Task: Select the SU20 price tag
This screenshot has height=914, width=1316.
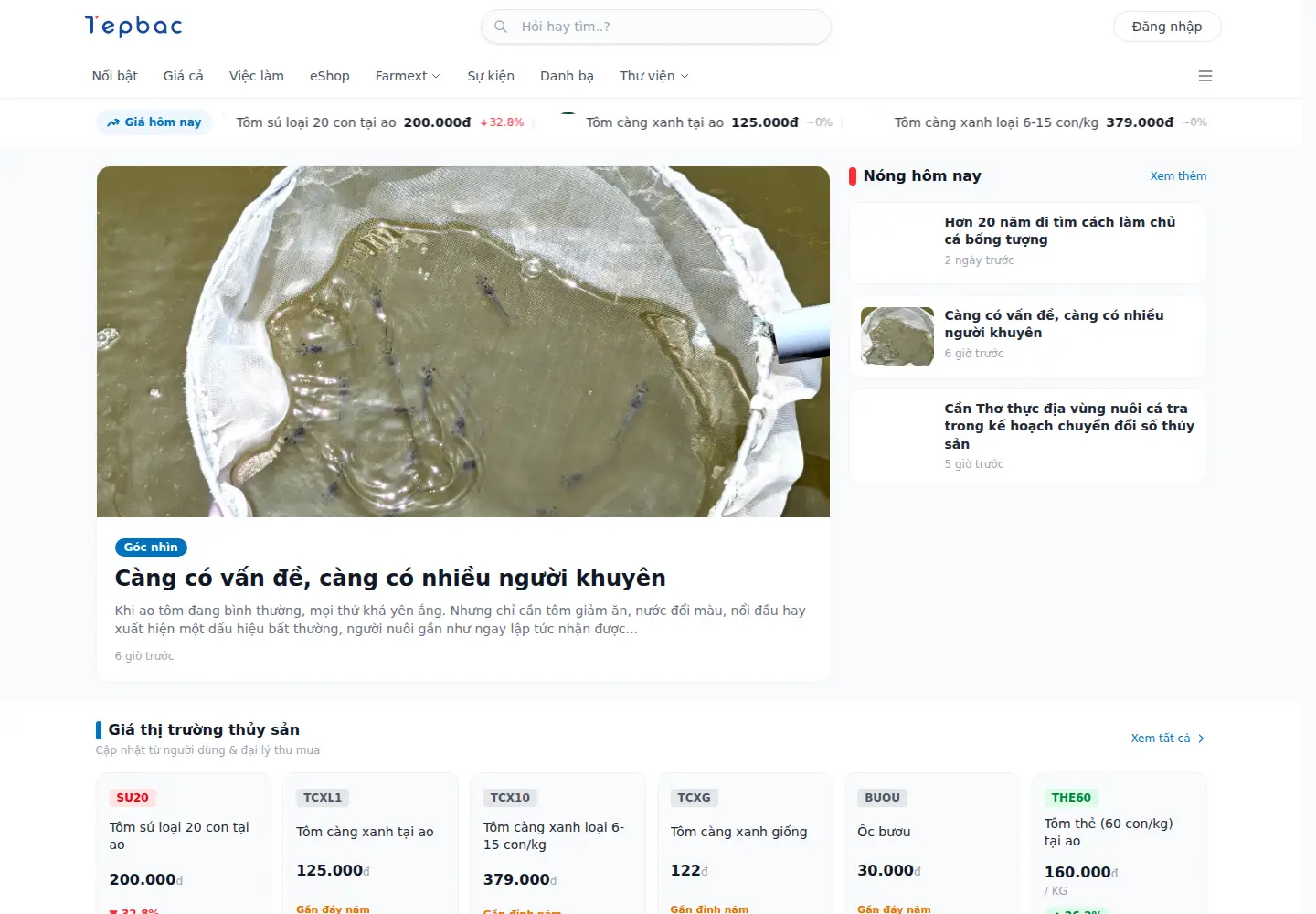Action: 133,797
